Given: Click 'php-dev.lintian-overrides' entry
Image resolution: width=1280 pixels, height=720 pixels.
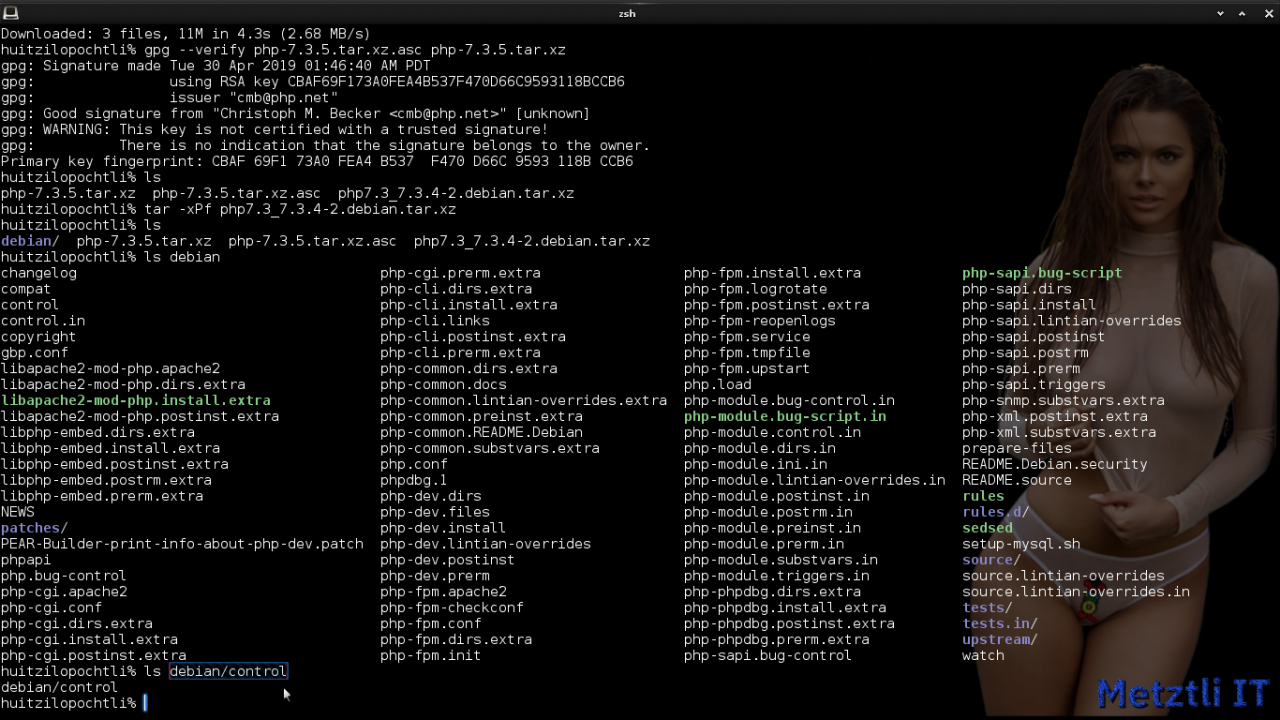Looking at the screenshot, I should pyautogui.click(x=486, y=544).
